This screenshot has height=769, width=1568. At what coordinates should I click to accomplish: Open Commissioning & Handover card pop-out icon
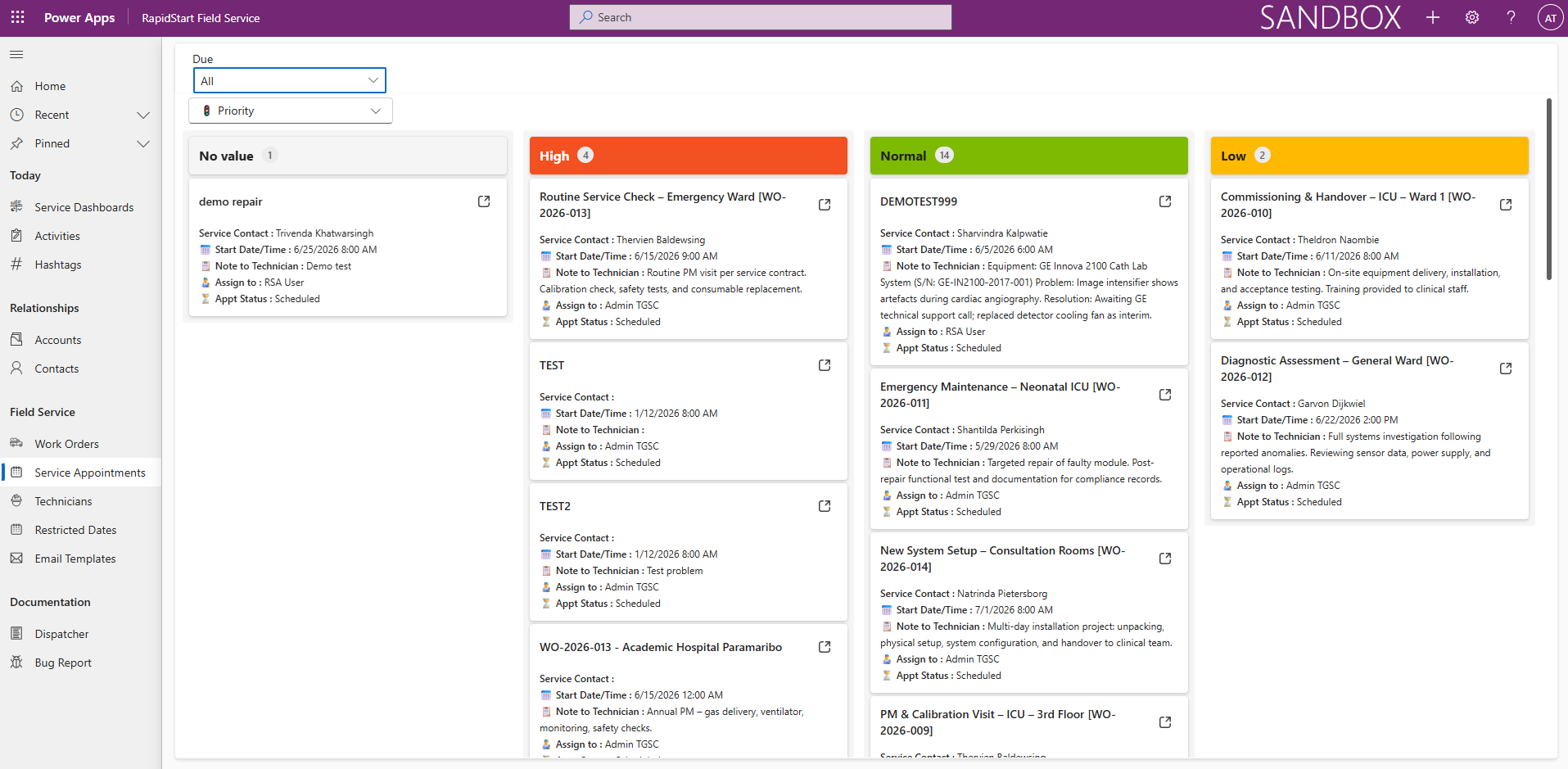tap(1506, 205)
